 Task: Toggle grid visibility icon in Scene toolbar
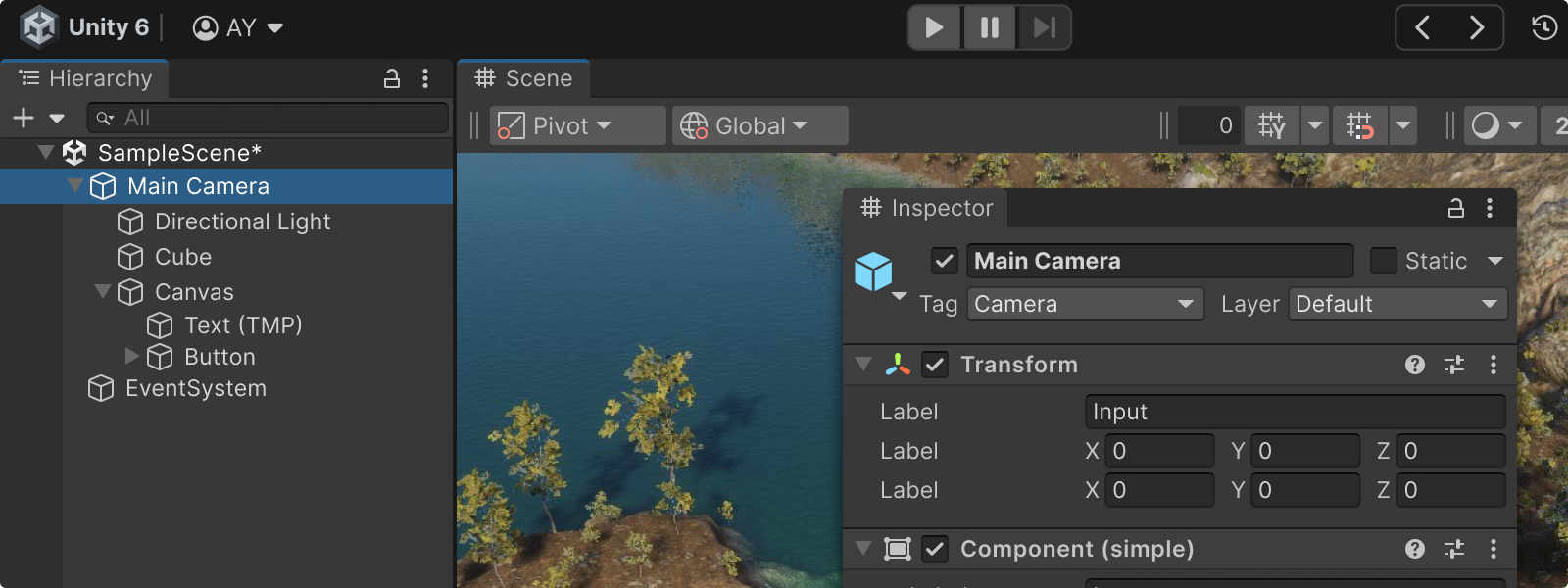coord(1272,125)
